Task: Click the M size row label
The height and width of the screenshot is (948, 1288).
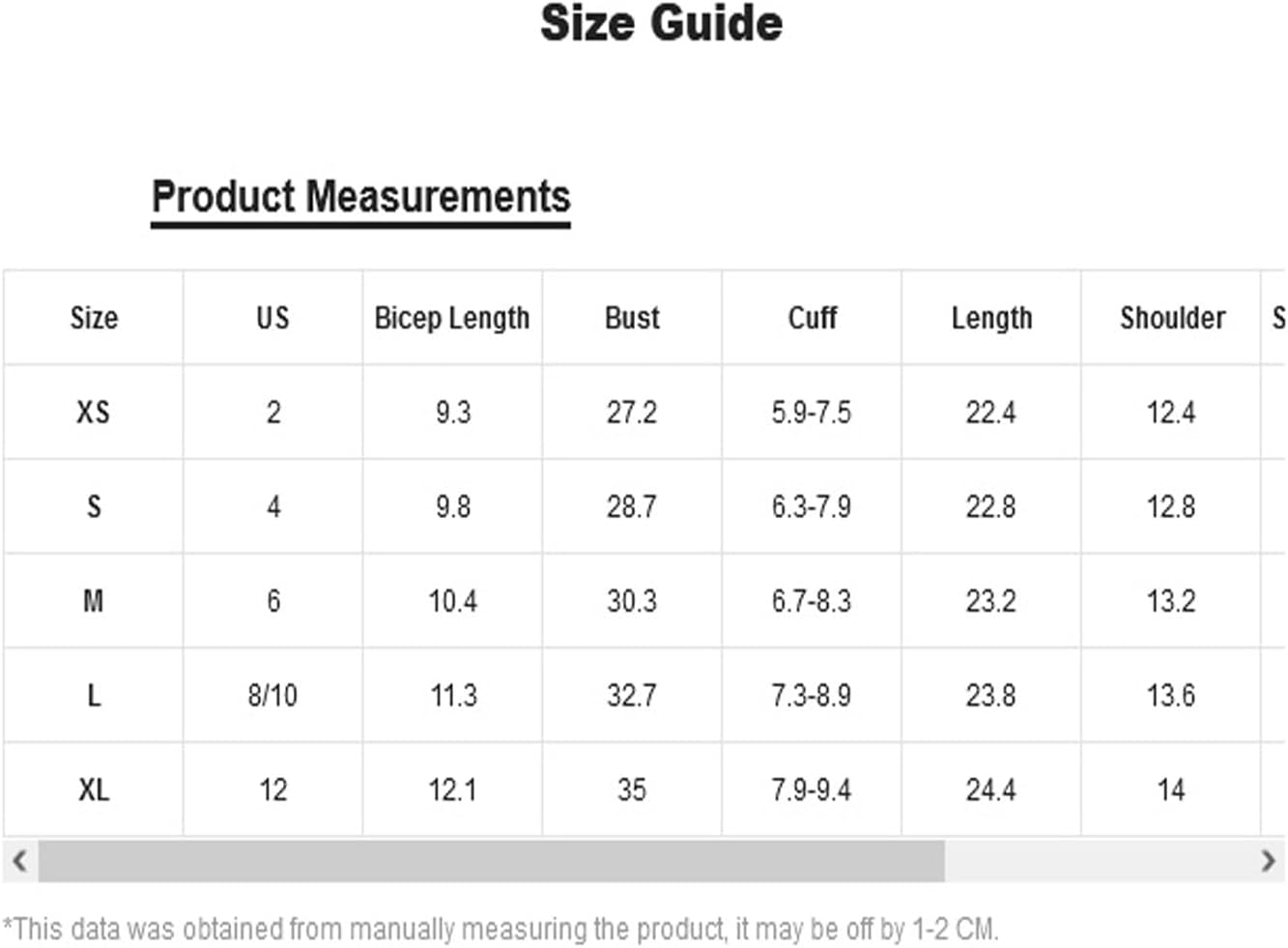Action: click(94, 601)
